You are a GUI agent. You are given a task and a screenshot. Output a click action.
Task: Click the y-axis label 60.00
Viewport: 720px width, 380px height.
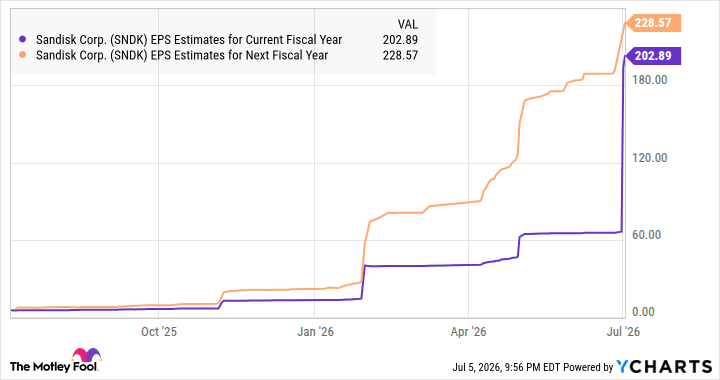click(x=646, y=235)
